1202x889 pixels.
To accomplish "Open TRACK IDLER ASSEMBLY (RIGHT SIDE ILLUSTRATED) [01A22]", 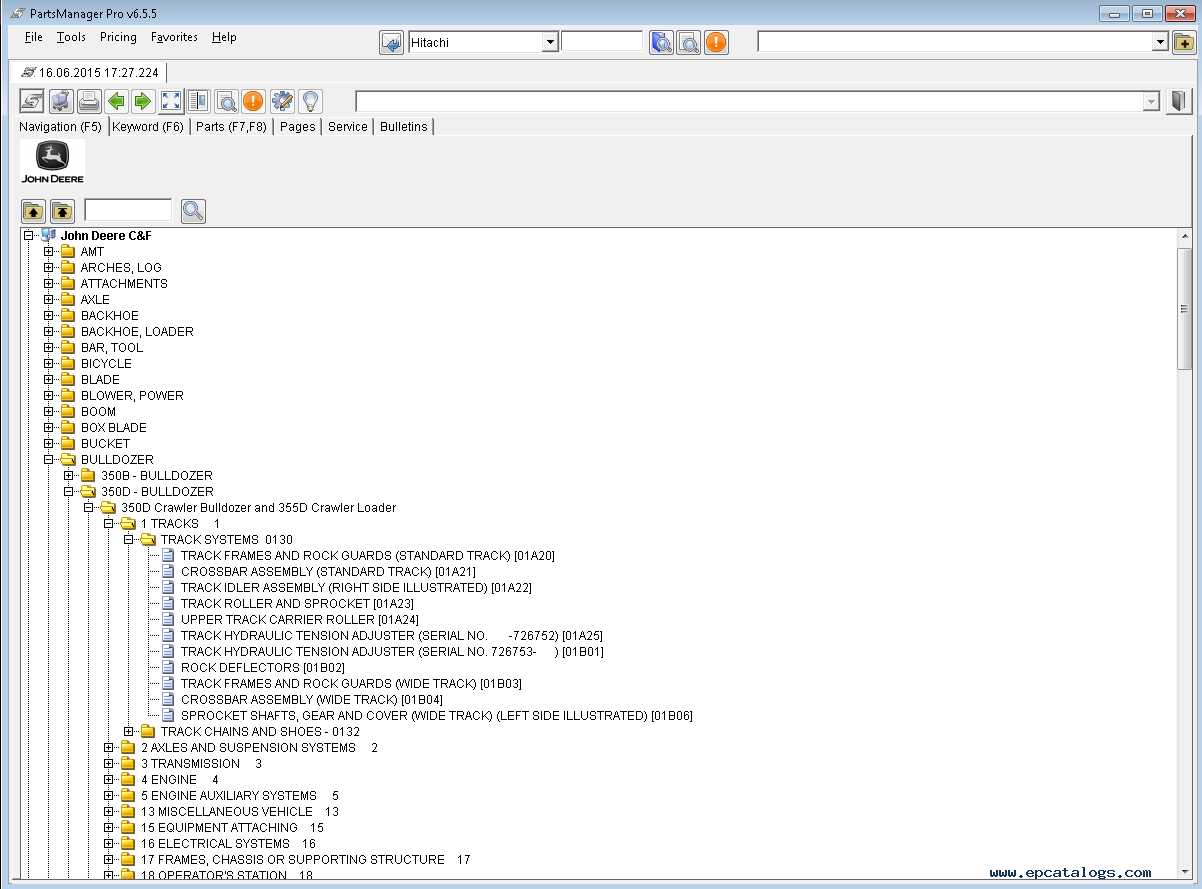I will (356, 588).
